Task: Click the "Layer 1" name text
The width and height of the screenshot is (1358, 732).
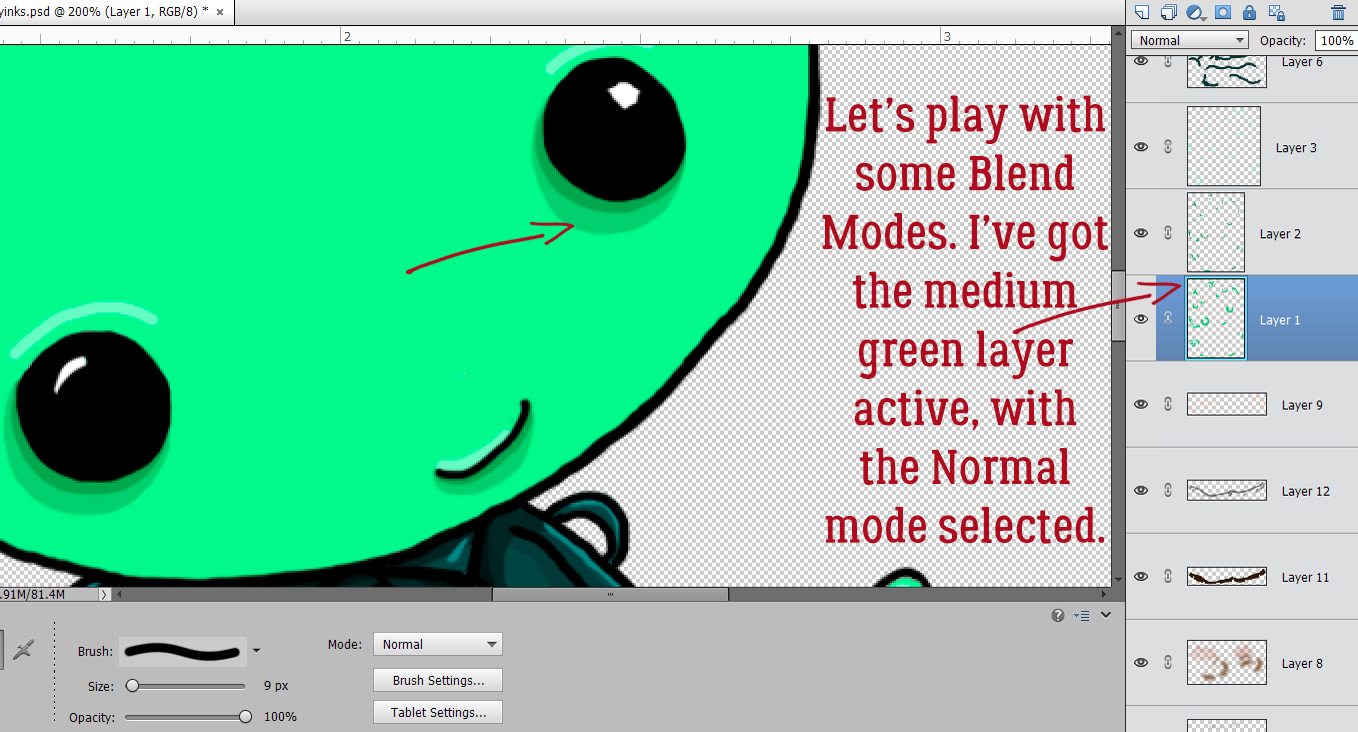Action: [x=1280, y=320]
